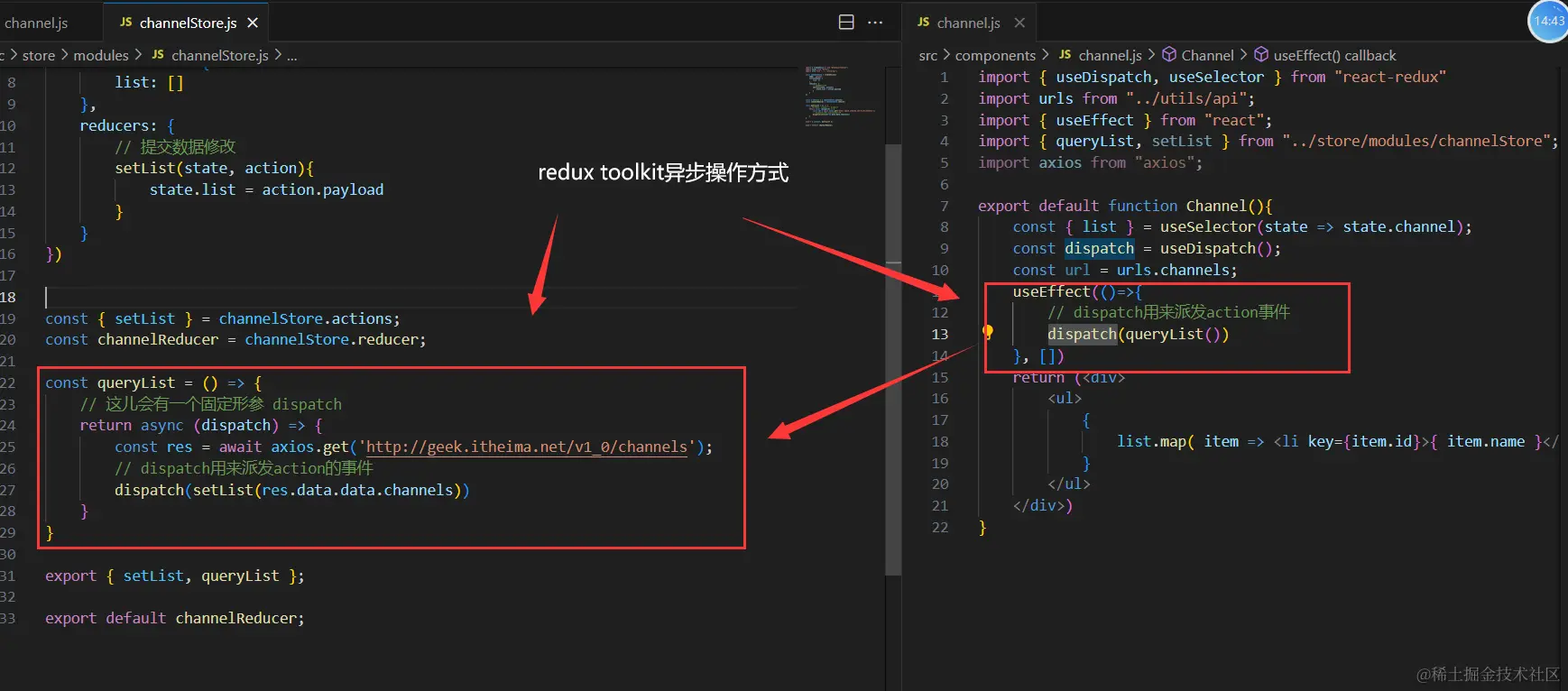Click the left editor vertical scrollbar
This screenshot has width=1568, height=691.
pos(893,359)
